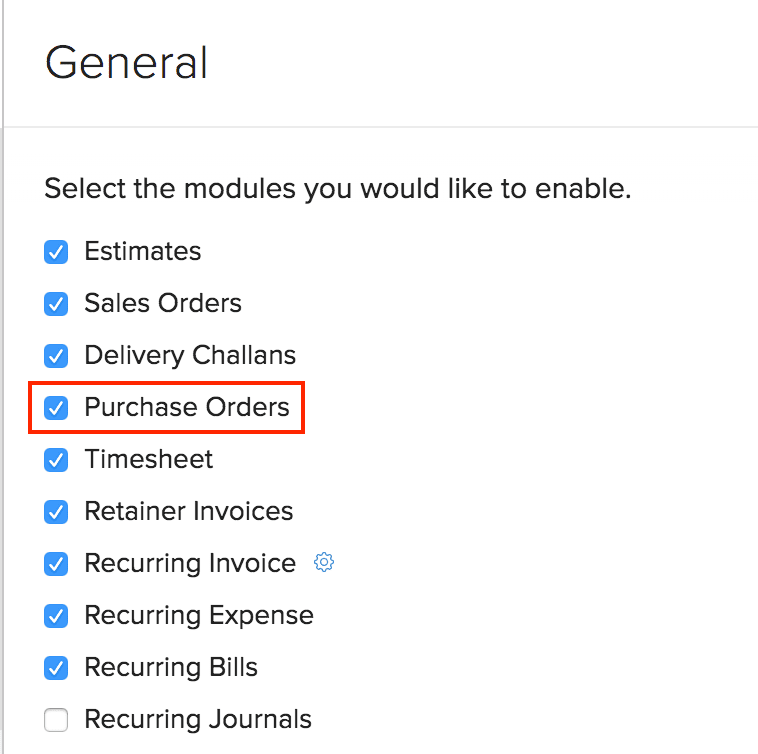Click the Recurring Journals label text
Screen dimensions: 758x754
pos(198,719)
